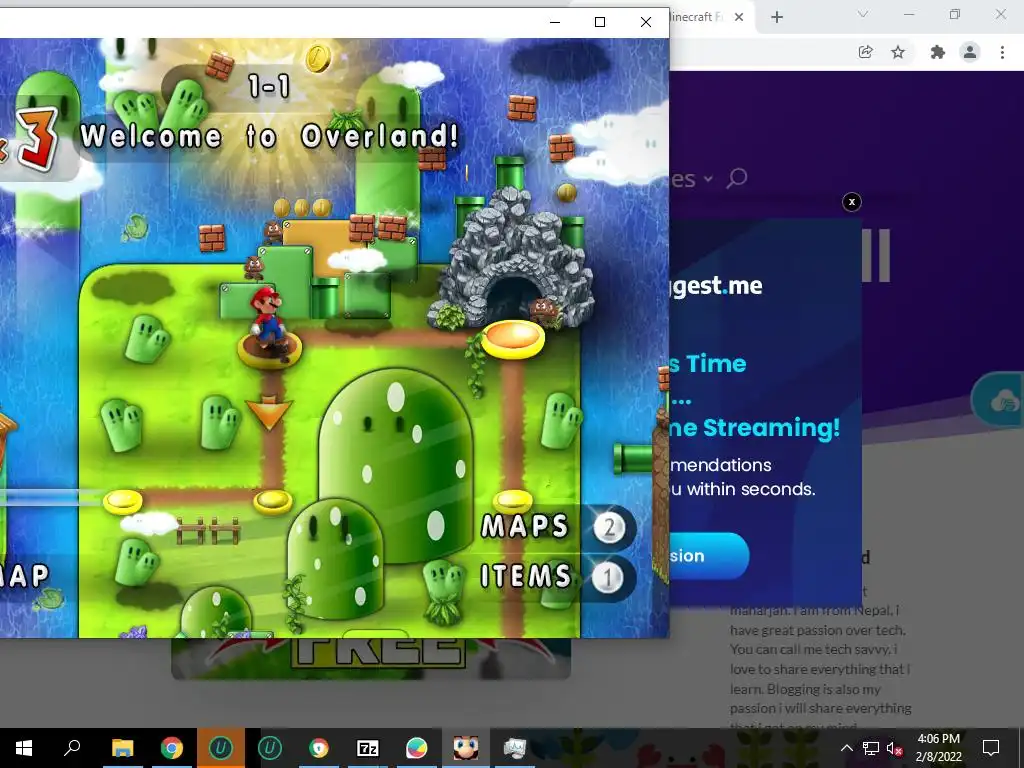
Task: Minimize the Mario game window
Action: pyautogui.click(x=554, y=22)
